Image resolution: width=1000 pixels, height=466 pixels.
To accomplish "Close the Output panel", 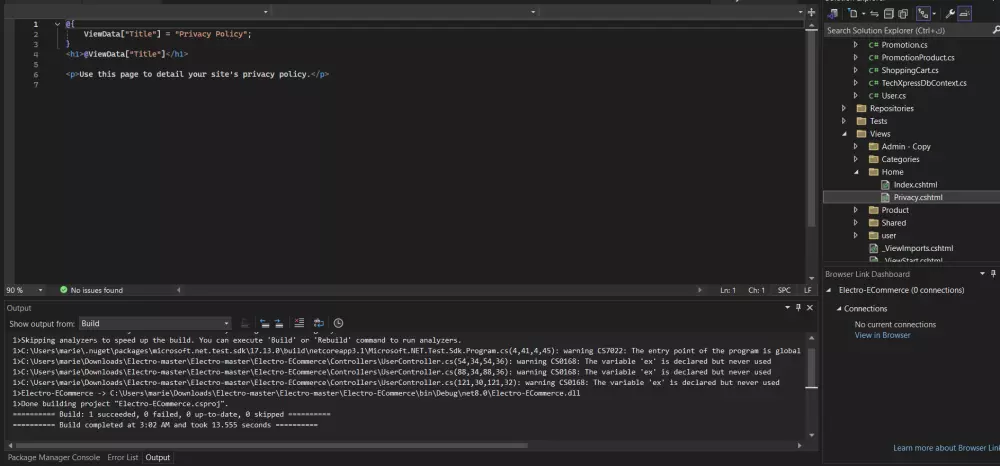I will (810, 308).
